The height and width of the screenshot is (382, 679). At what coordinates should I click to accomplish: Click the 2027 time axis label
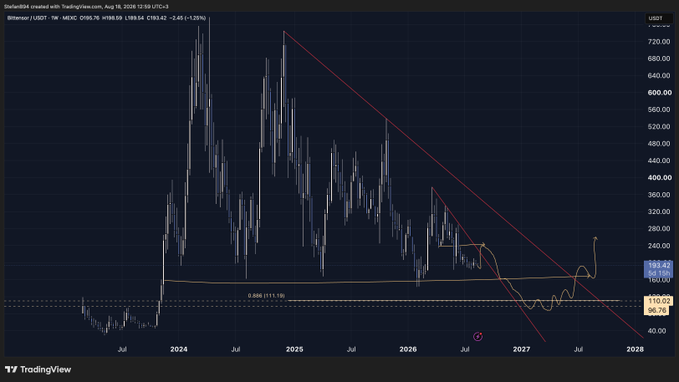(x=521, y=349)
